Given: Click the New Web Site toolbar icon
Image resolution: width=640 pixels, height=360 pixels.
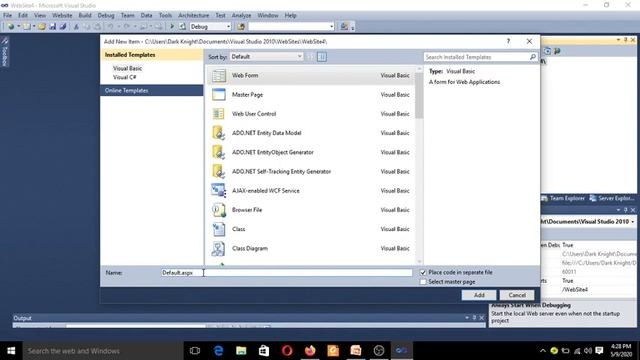Looking at the screenshot, I should click(11, 27).
